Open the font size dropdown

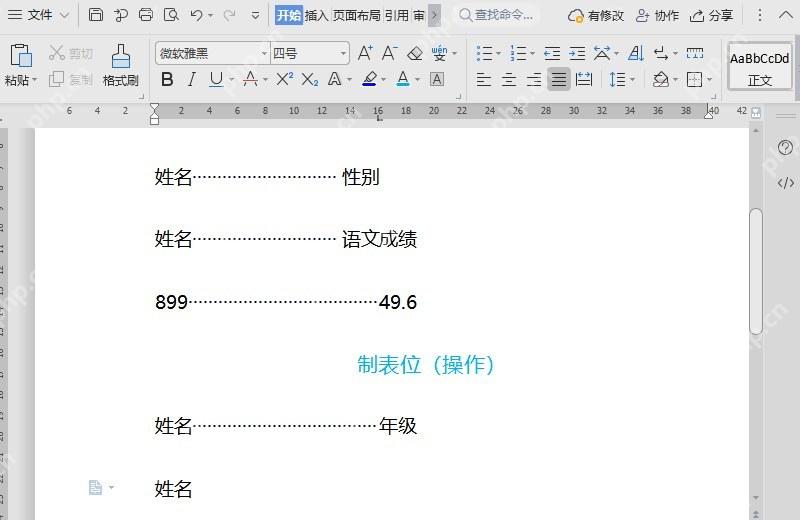(343, 53)
